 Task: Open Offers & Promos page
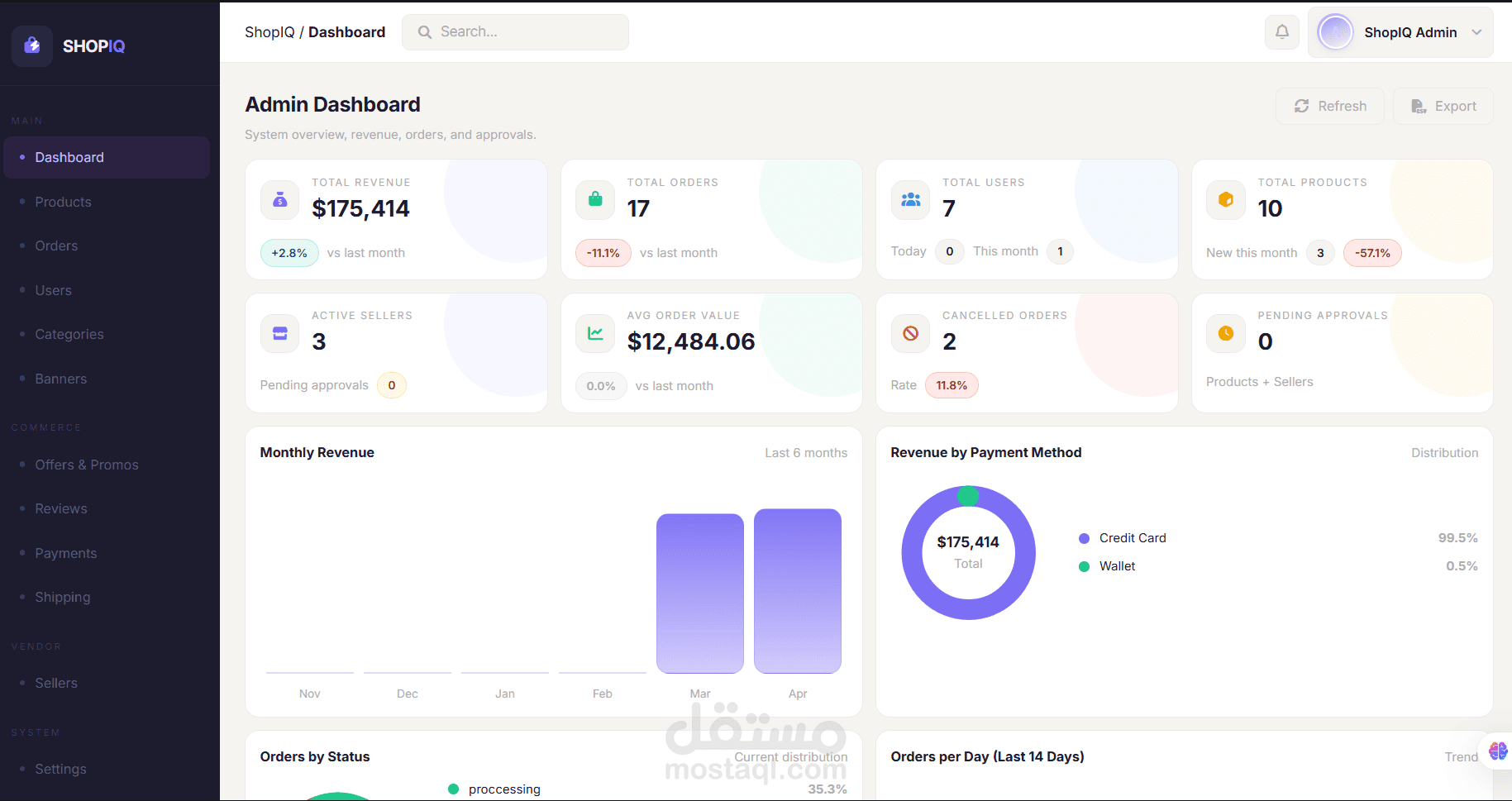(x=107, y=465)
